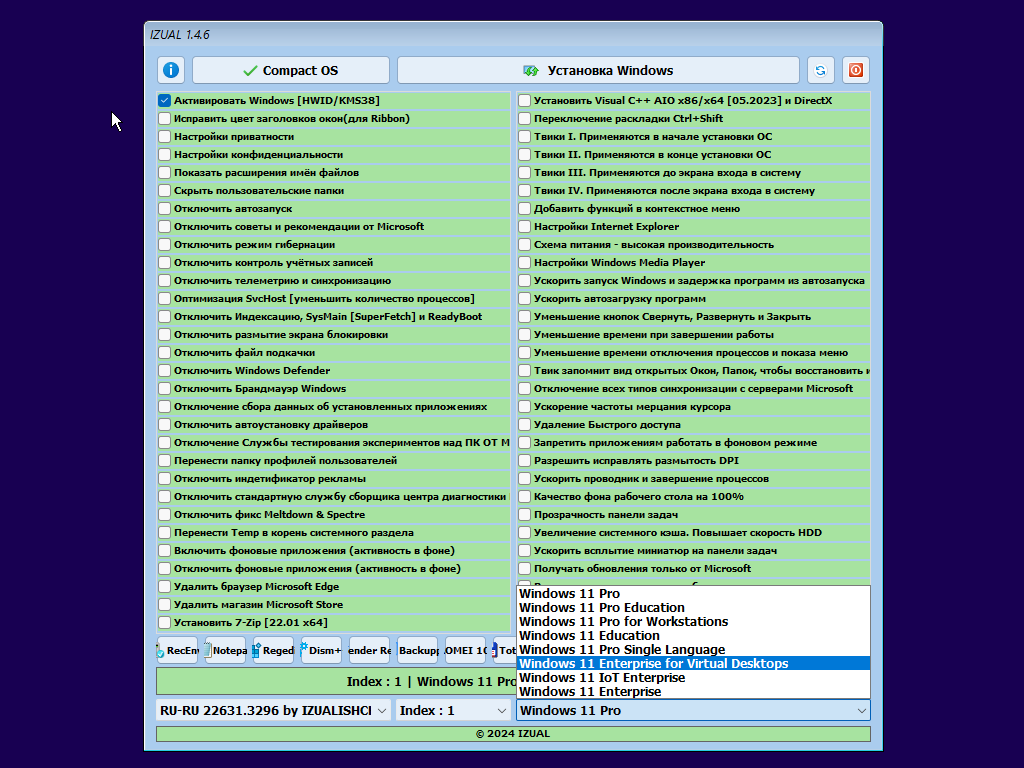Check Настройки Windows Media Player option
Viewport: 1024px width, 768px height.
click(524, 263)
